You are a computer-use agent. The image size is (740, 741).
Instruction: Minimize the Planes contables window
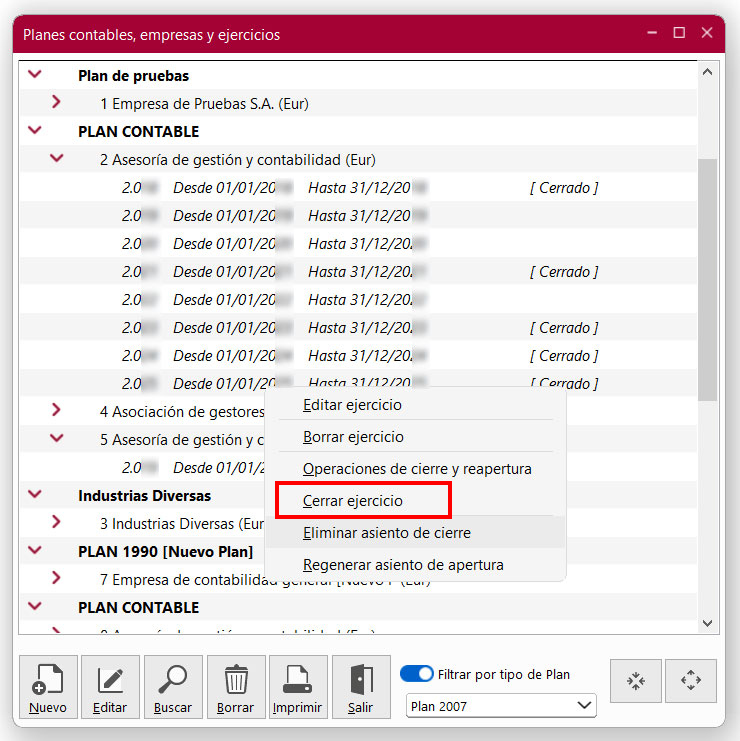[x=652, y=33]
